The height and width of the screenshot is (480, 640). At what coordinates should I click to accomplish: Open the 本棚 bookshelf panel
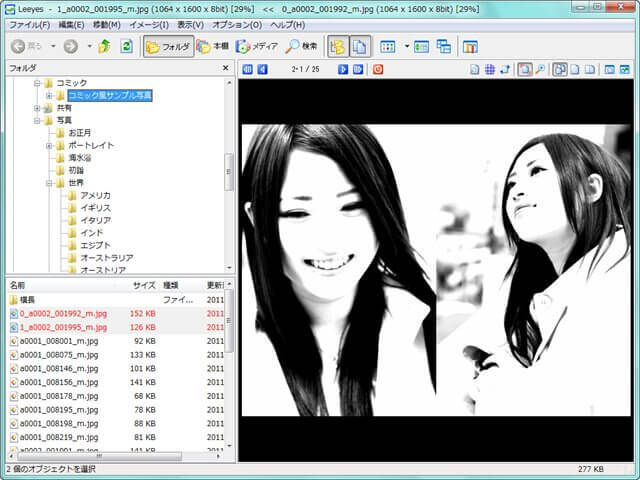(x=212, y=46)
